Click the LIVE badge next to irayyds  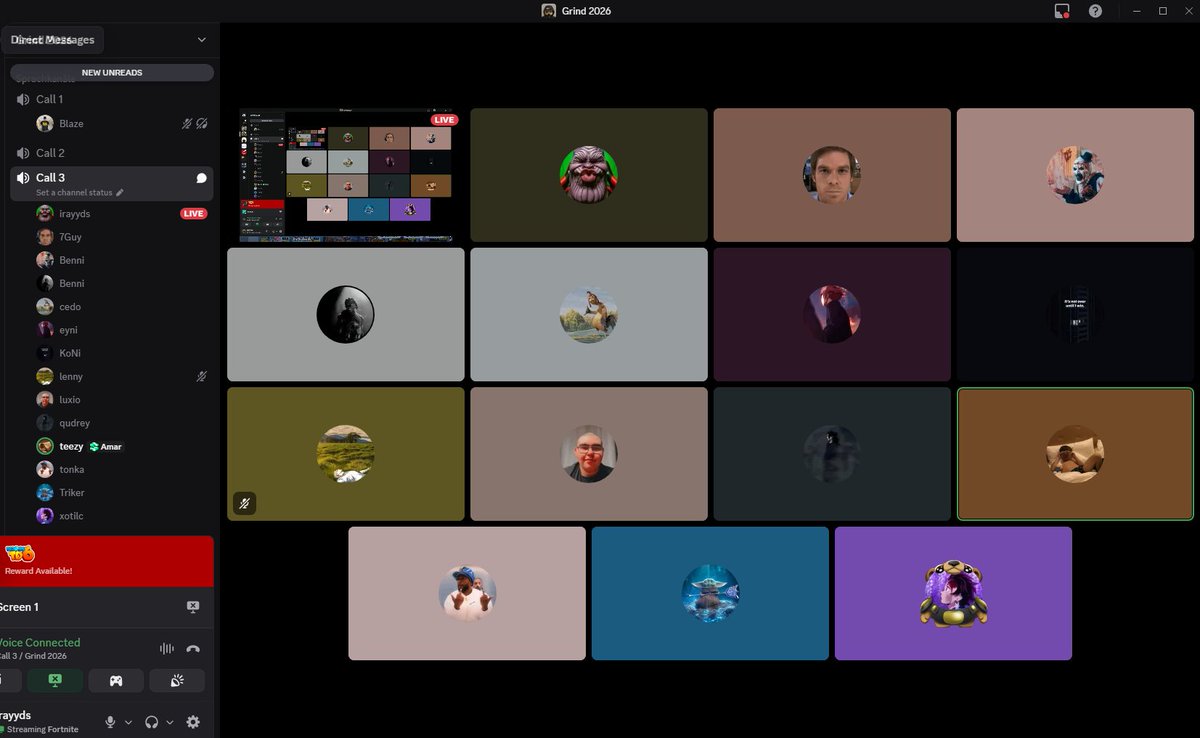tap(193, 214)
